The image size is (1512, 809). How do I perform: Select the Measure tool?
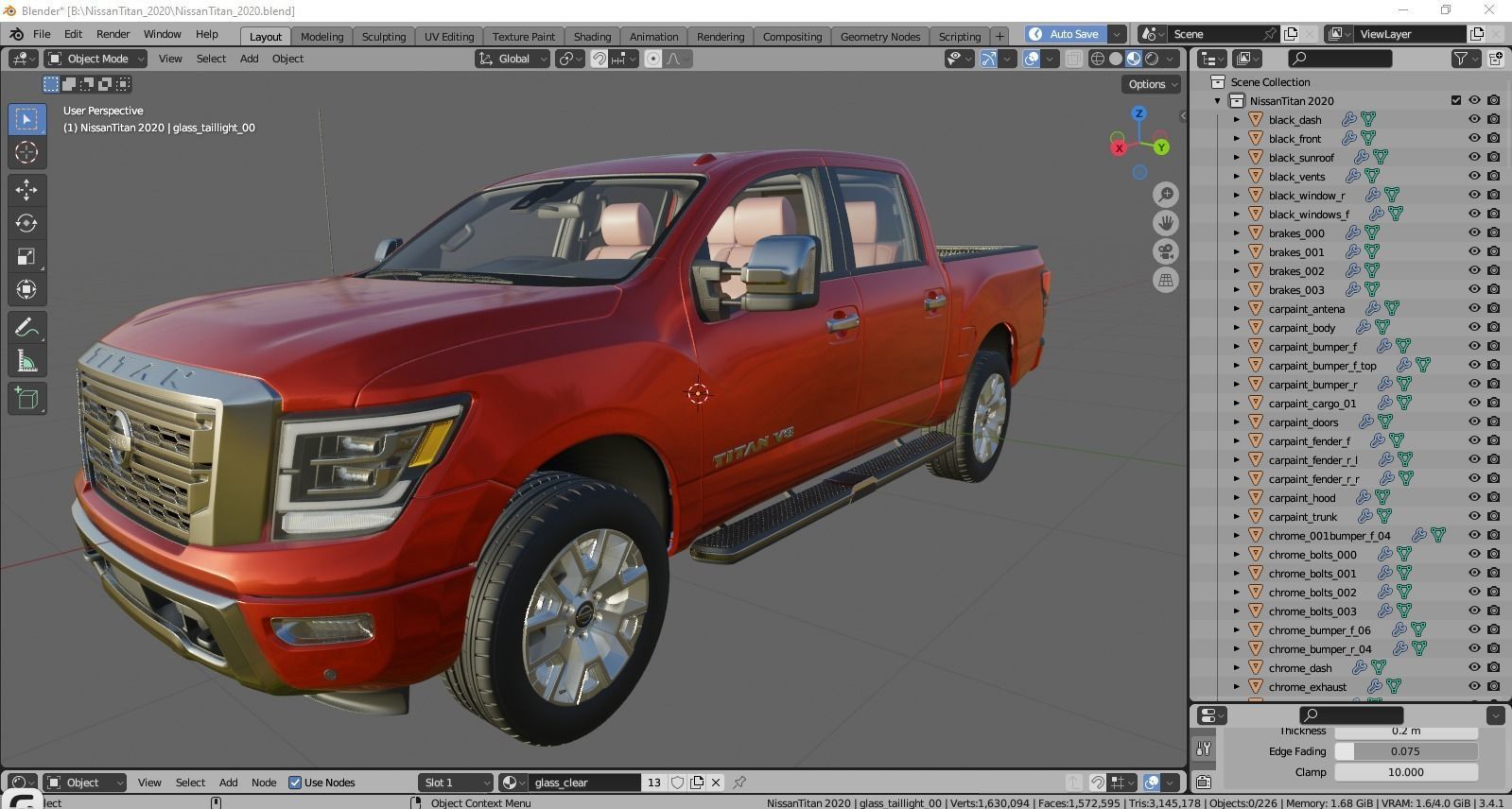[x=26, y=361]
